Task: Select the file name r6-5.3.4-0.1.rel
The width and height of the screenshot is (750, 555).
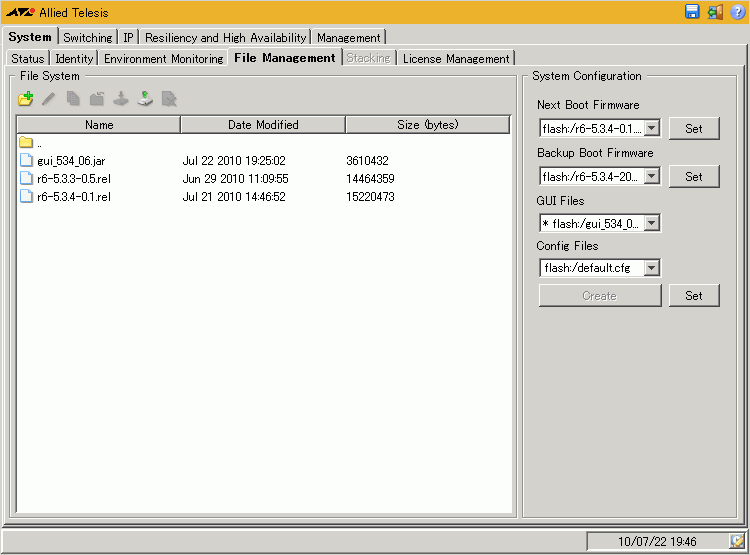Action: point(74,197)
